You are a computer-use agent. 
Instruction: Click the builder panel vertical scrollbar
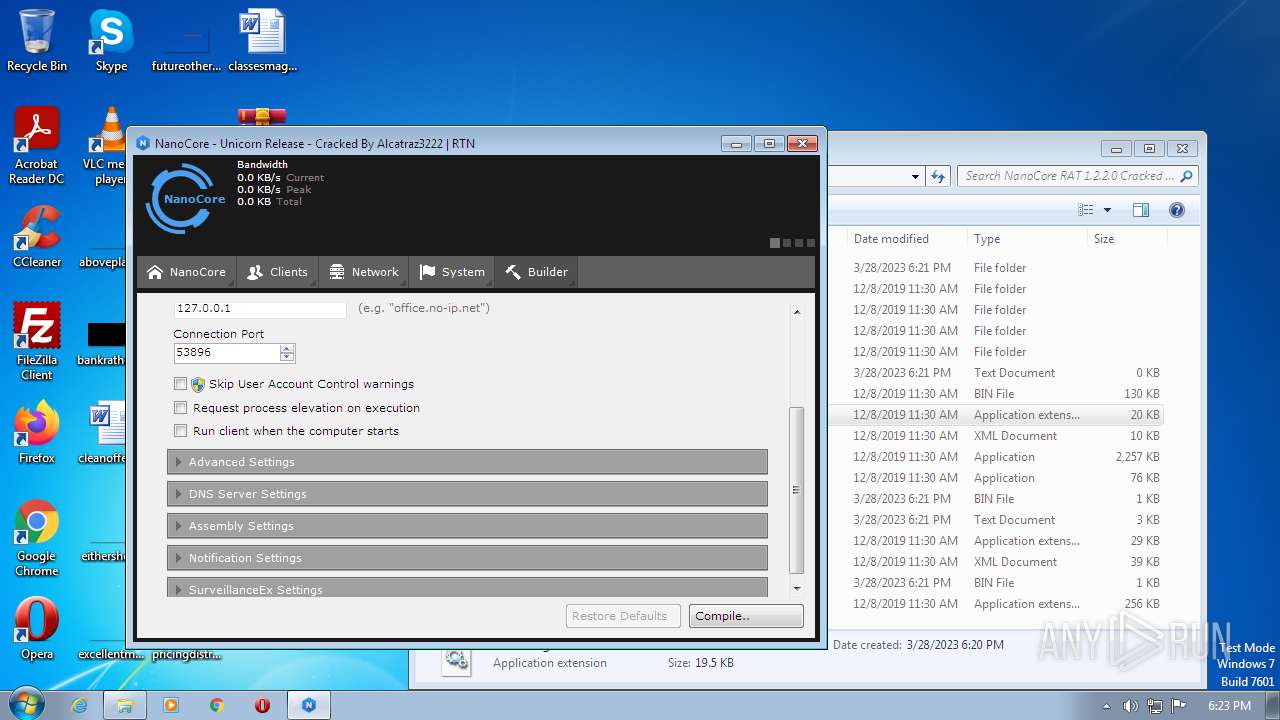pyautogui.click(x=797, y=489)
